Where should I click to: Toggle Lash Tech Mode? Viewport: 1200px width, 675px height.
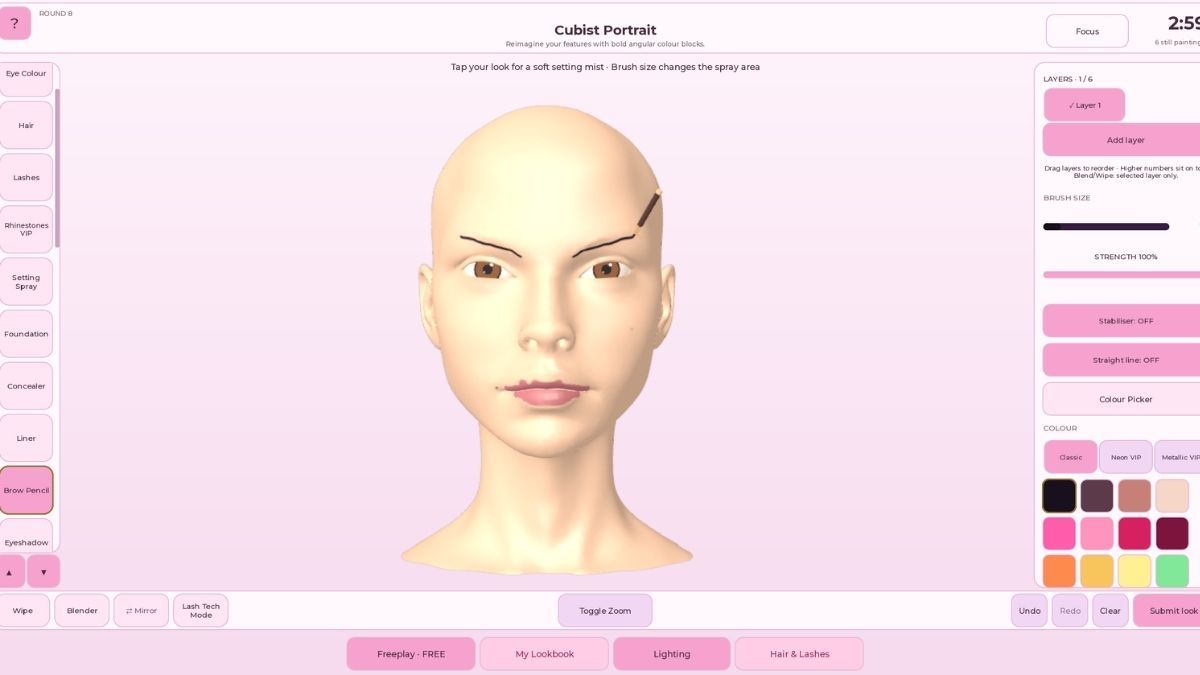[201, 611]
